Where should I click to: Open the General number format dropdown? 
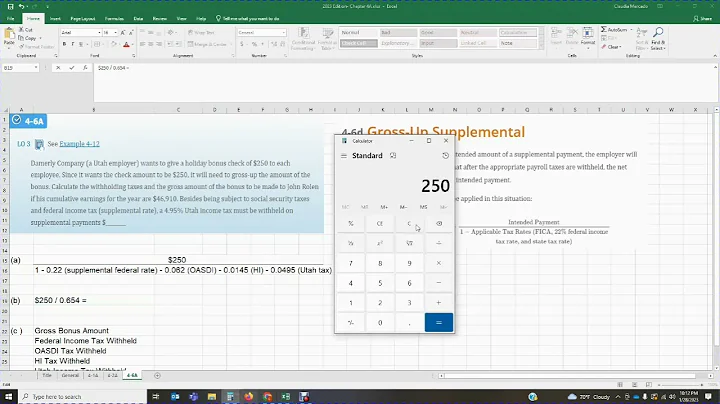click(x=283, y=33)
